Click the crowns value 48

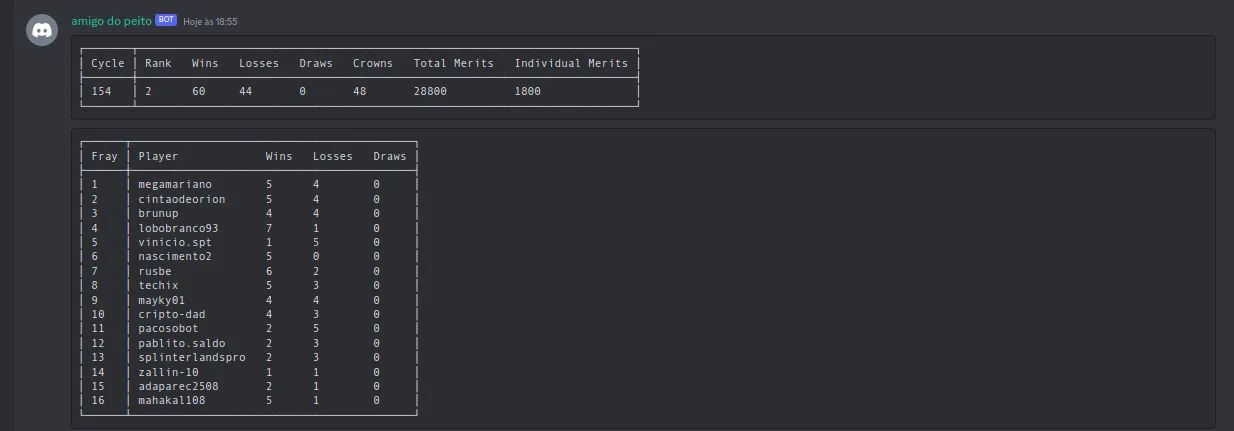(x=359, y=91)
